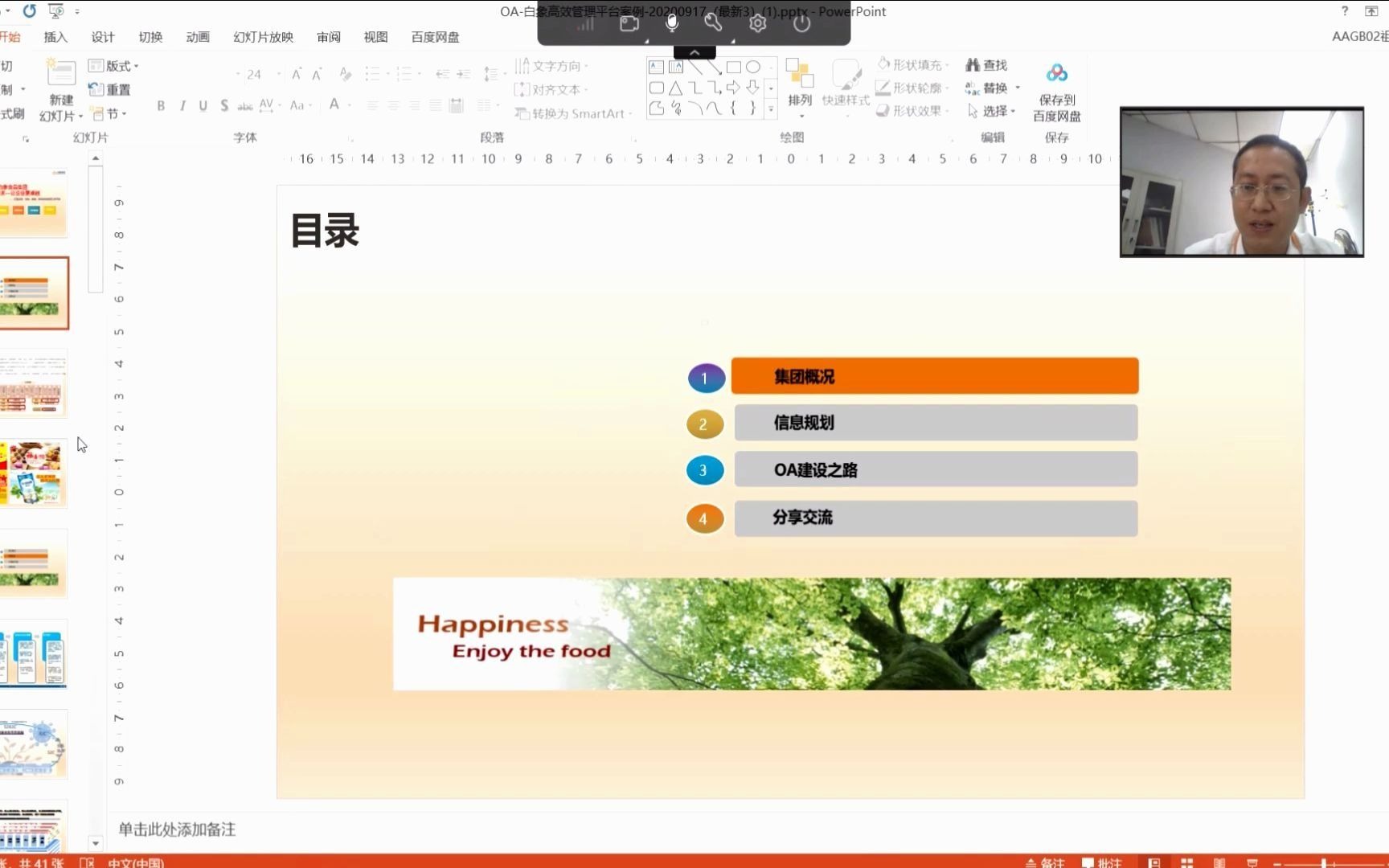Select the oval shape in gallery
Image resolution: width=1389 pixels, height=868 pixels.
(x=753, y=67)
